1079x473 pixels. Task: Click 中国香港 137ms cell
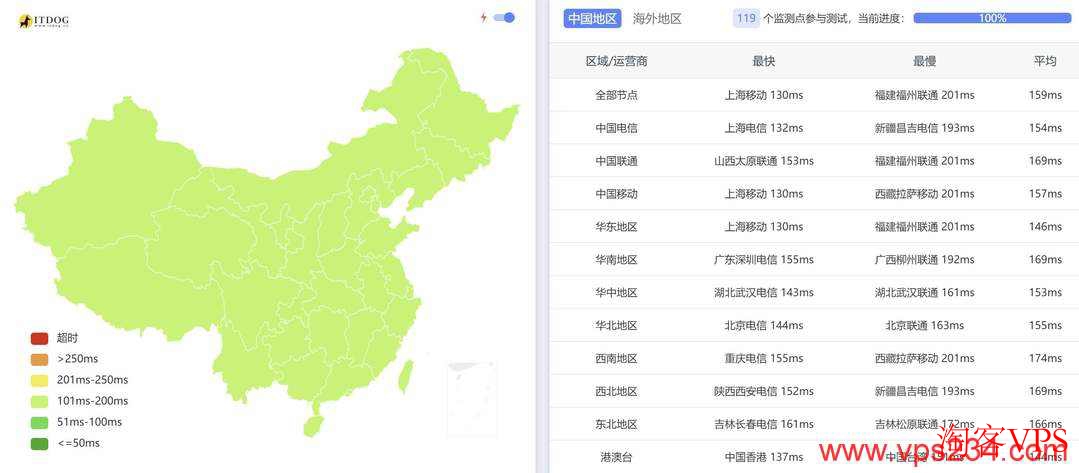tap(764, 457)
